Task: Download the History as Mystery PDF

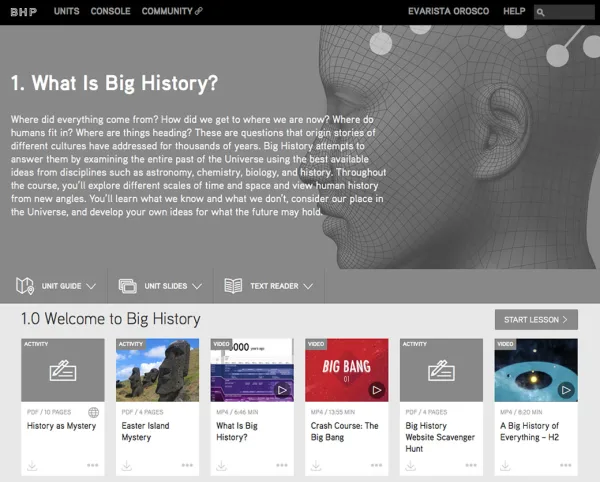Action: pyautogui.click(x=31, y=465)
